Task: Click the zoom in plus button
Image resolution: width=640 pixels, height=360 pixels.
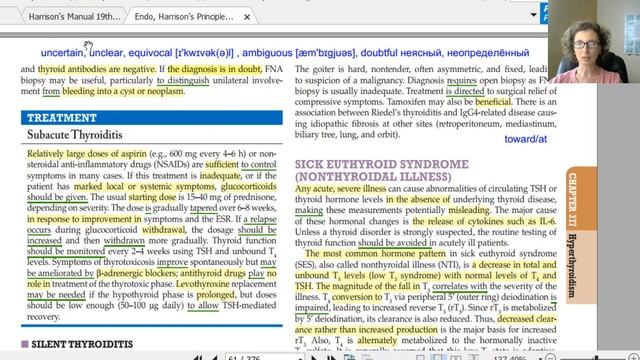Action: pyautogui.click(x=634, y=358)
